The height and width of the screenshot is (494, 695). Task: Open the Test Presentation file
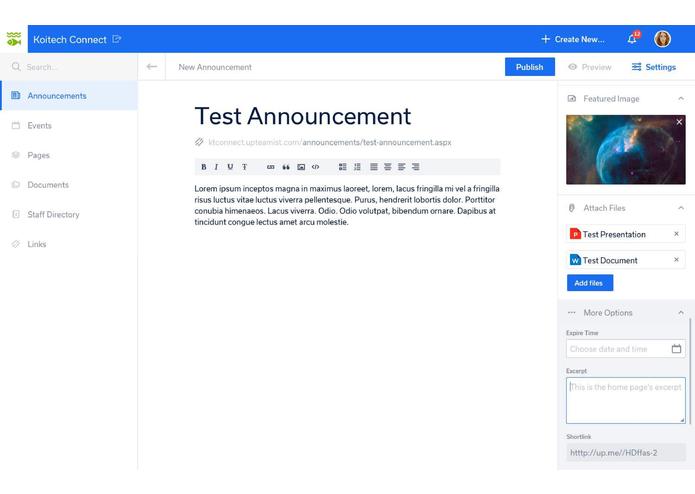point(614,234)
